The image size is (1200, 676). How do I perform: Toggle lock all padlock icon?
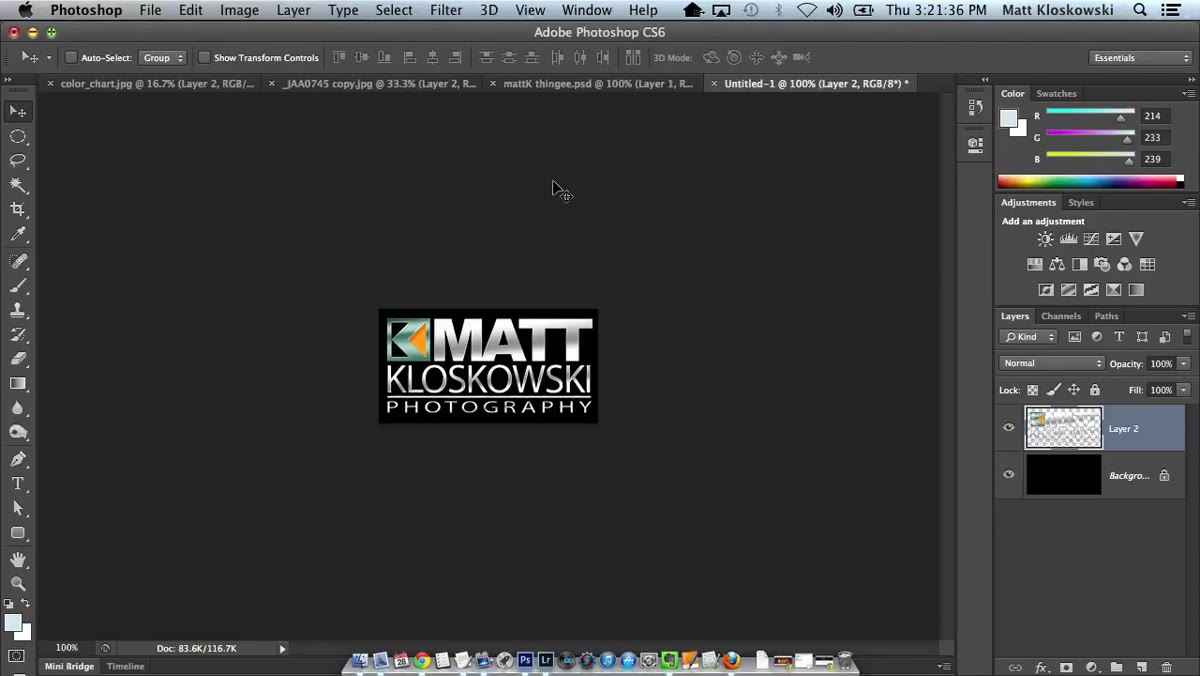[1094, 390]
